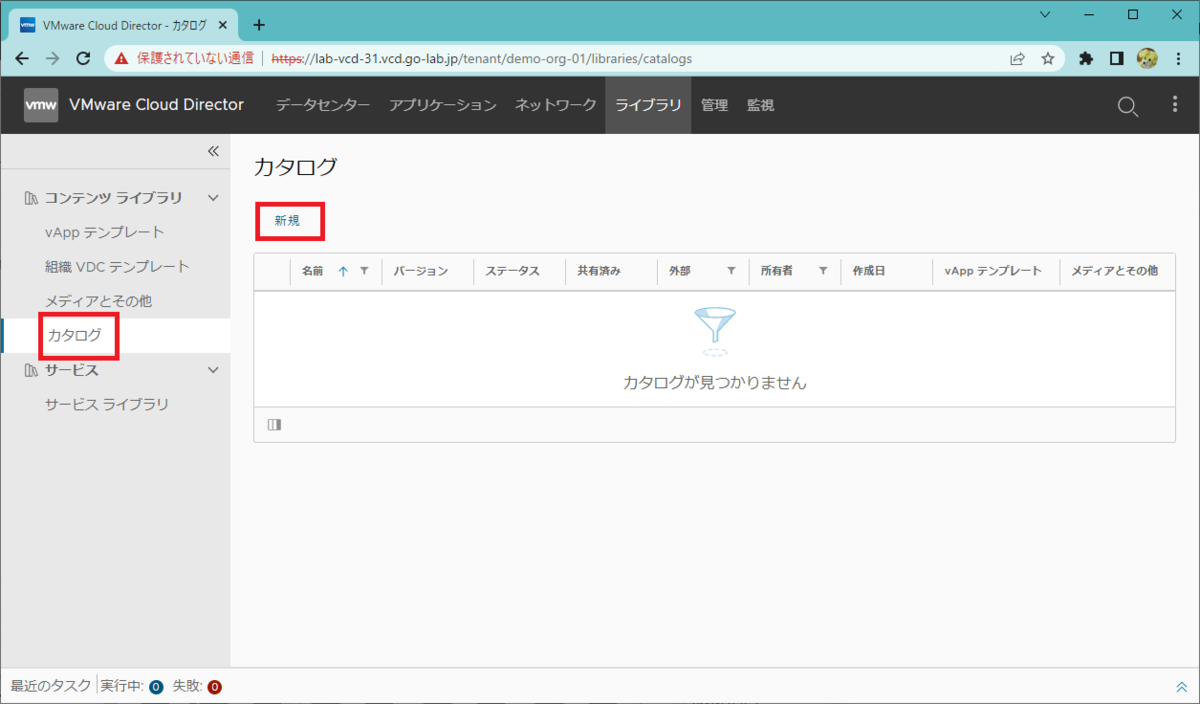The height and width of the screenshot is (704, 1200).
Task: Open the search magnifier icon
Action: [x=1127, y=106]
